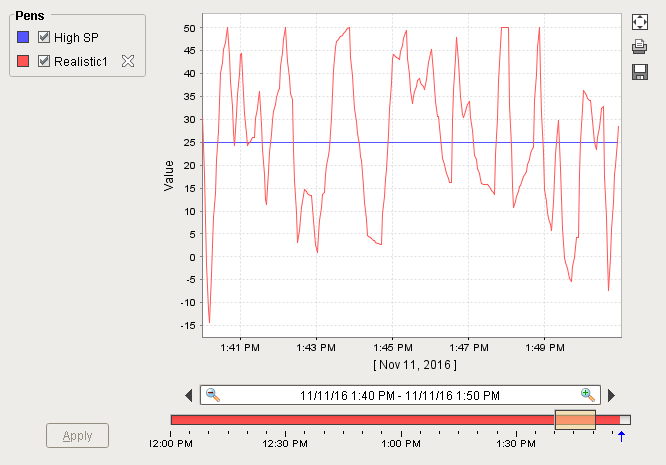
Task: Click the 11/11/16 date range text
Action: [400, 395]
